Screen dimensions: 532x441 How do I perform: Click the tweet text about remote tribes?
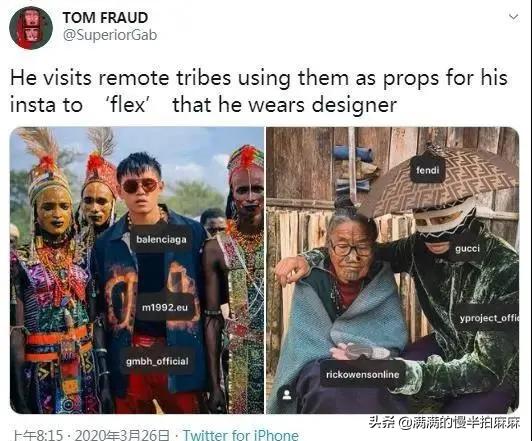coord(259,91)
